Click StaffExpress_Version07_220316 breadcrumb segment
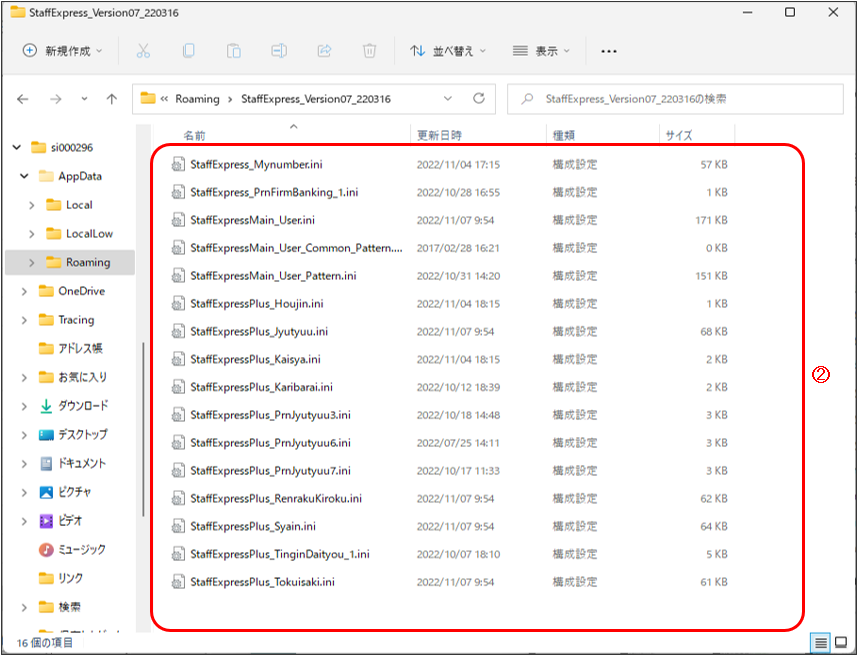The height and width of the screenshot is (658, 859). point(316,99)
